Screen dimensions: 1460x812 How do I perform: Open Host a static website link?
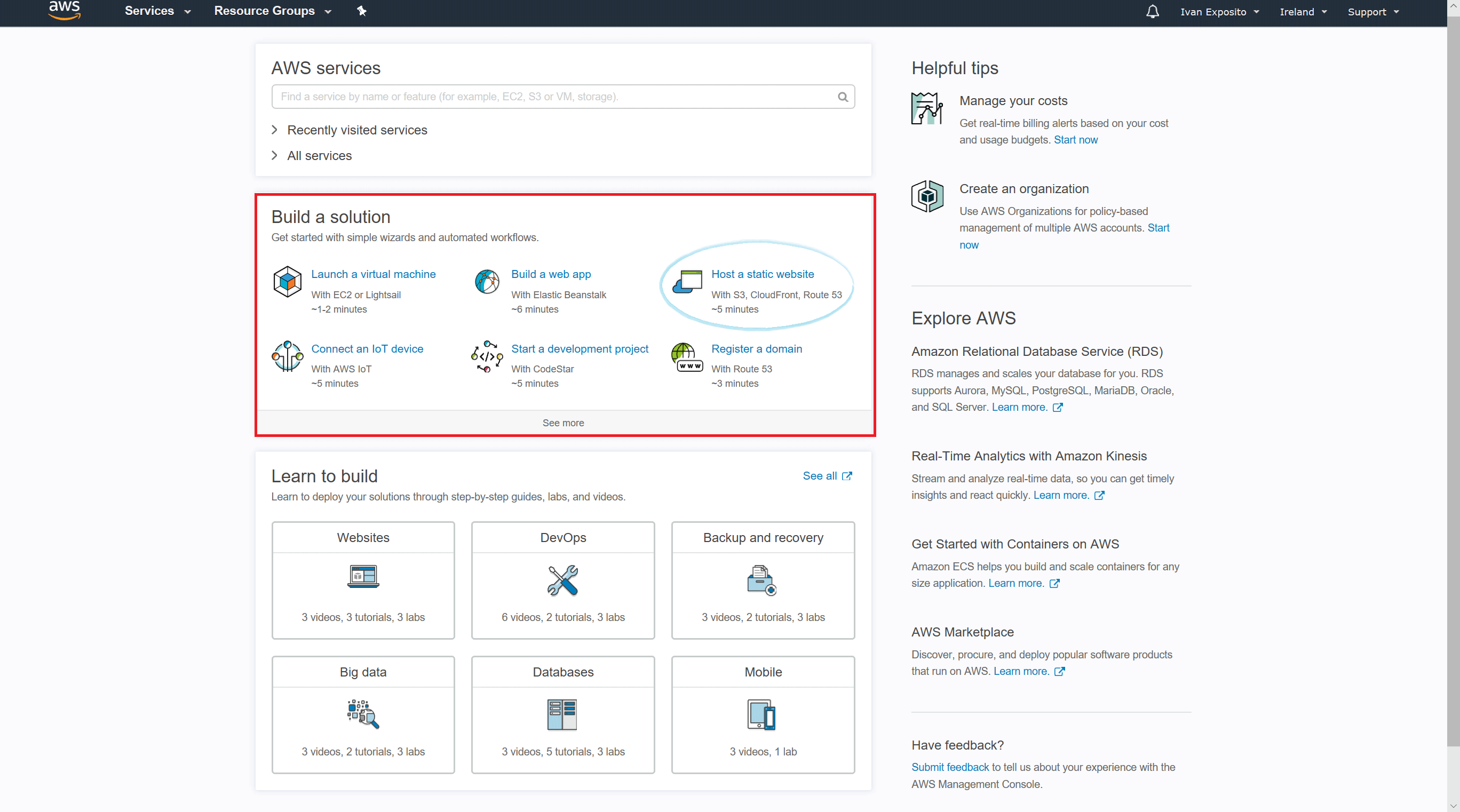pos(763,274)
